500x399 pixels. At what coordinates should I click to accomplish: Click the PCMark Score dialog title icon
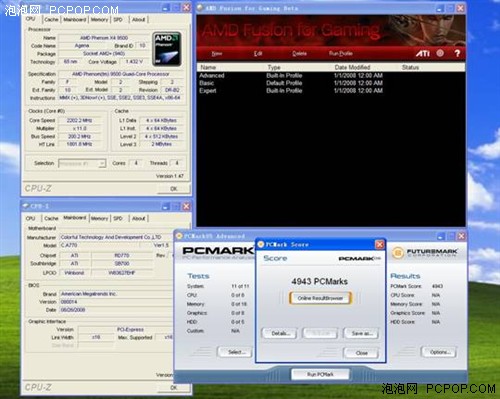click(261, 245)
